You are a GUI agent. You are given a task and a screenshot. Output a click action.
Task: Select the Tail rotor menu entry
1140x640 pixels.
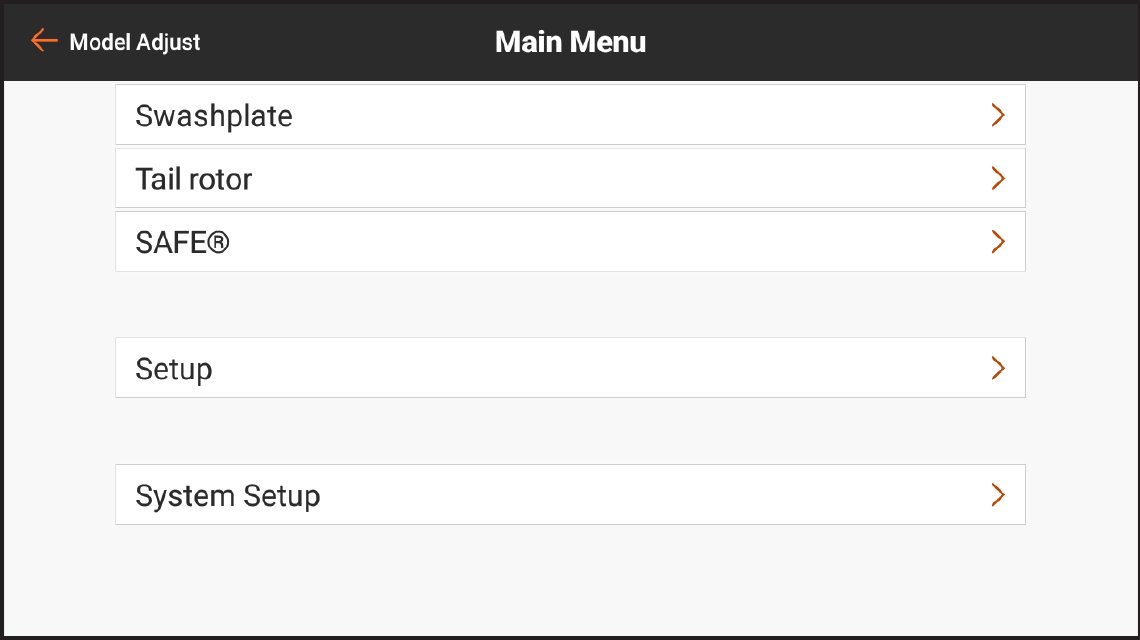tap(570, 179)
